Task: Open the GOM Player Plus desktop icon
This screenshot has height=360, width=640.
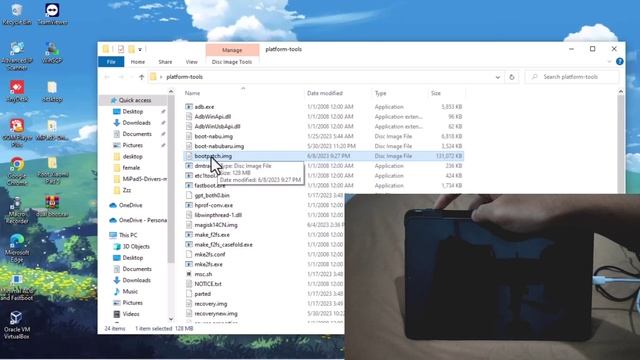Action: click(x=17, y=133)
